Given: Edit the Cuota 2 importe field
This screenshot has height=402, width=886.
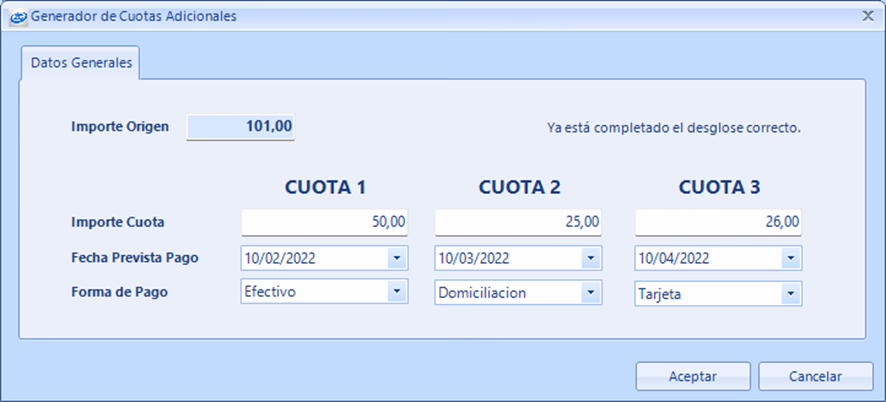Looking at the screenshot, I should 518,222.
